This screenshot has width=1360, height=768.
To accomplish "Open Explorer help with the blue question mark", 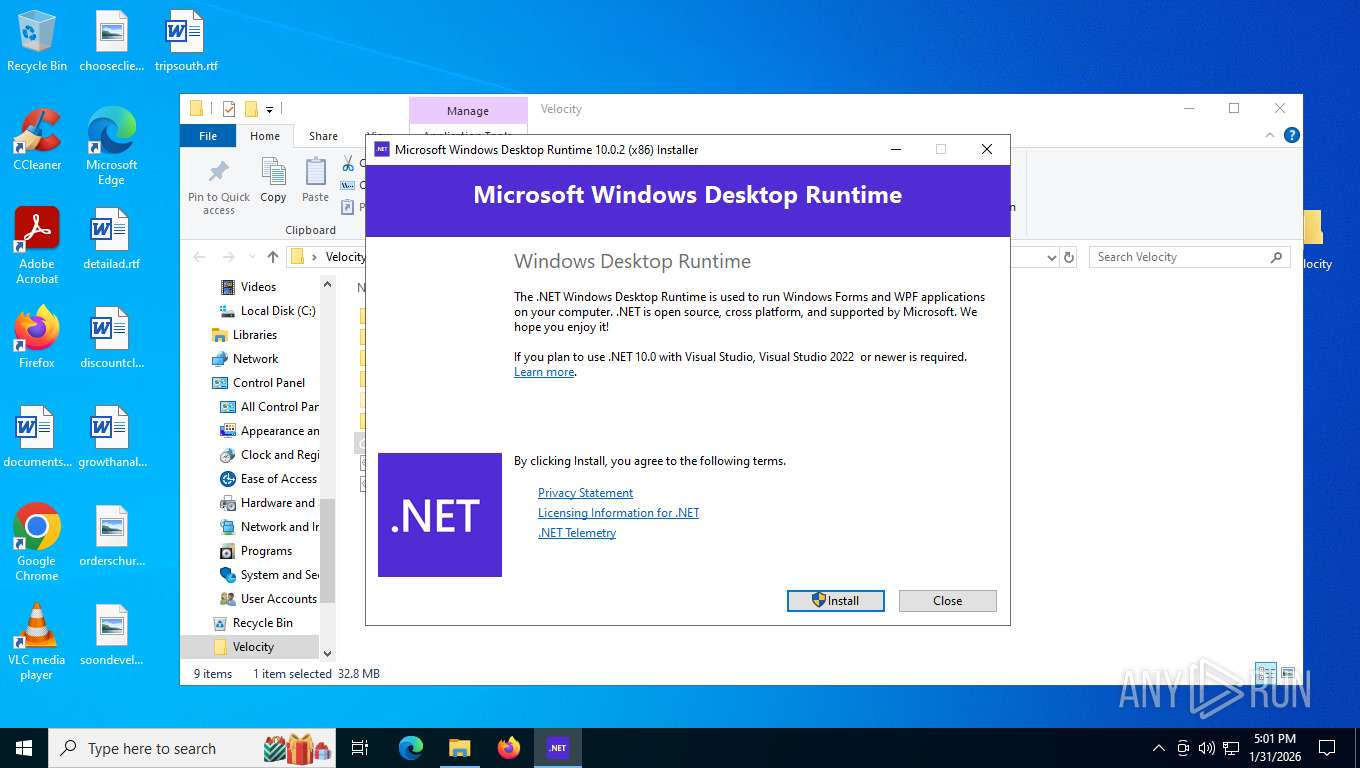I will (x=1291, y=135).
